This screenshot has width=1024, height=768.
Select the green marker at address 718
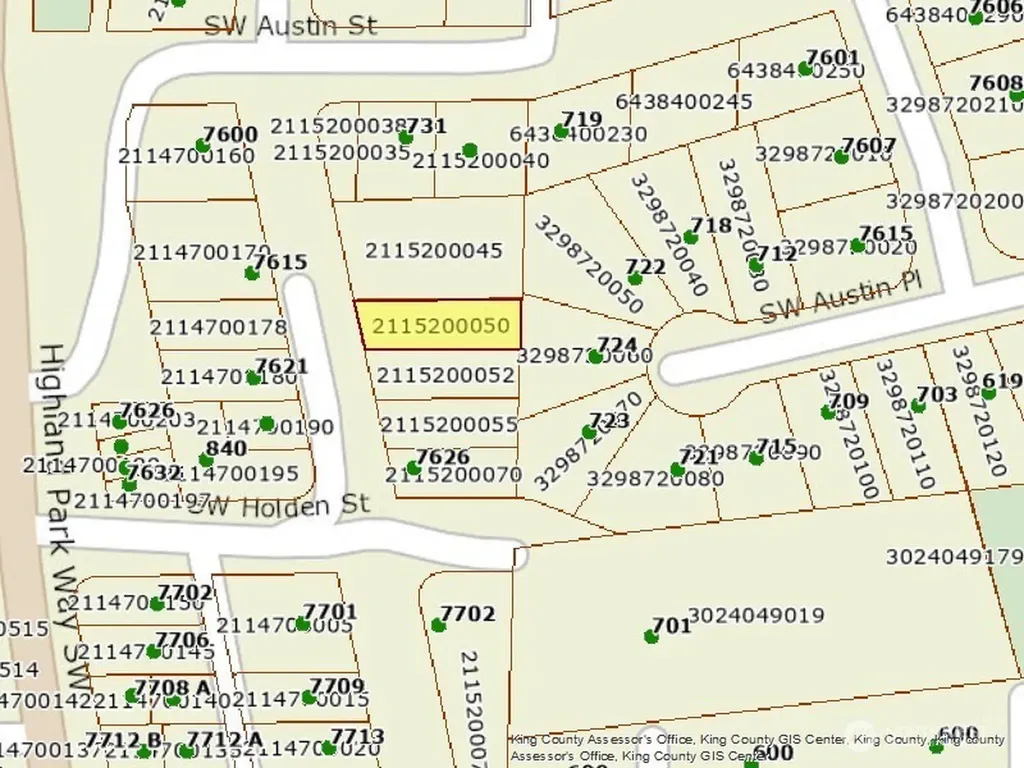point(690,236)
